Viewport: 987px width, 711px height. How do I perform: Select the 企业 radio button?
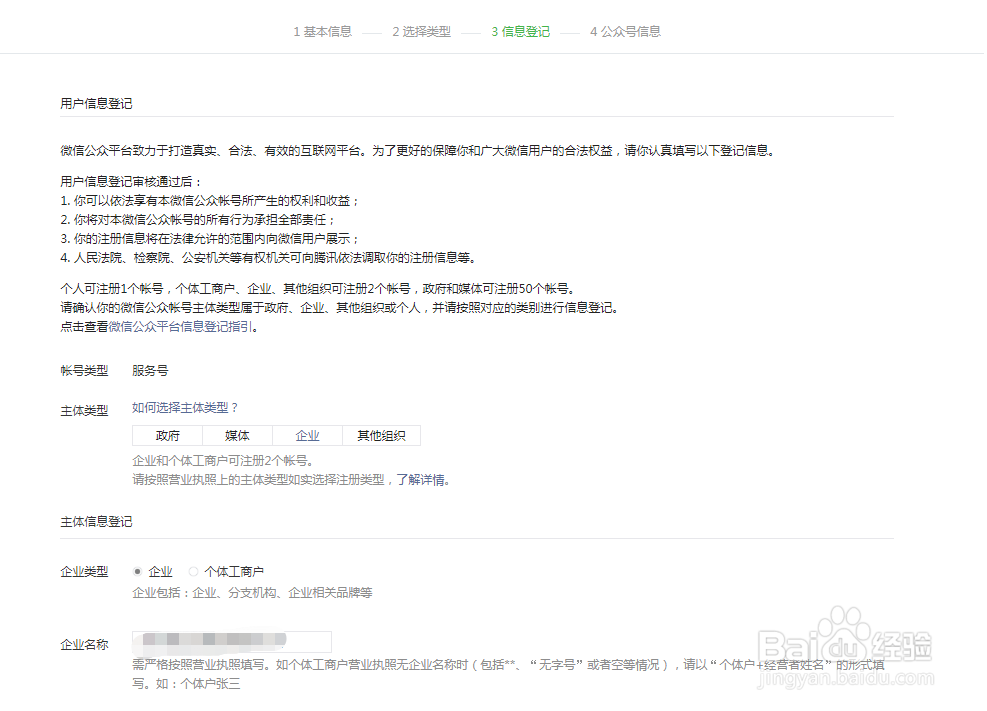point(137,570)
